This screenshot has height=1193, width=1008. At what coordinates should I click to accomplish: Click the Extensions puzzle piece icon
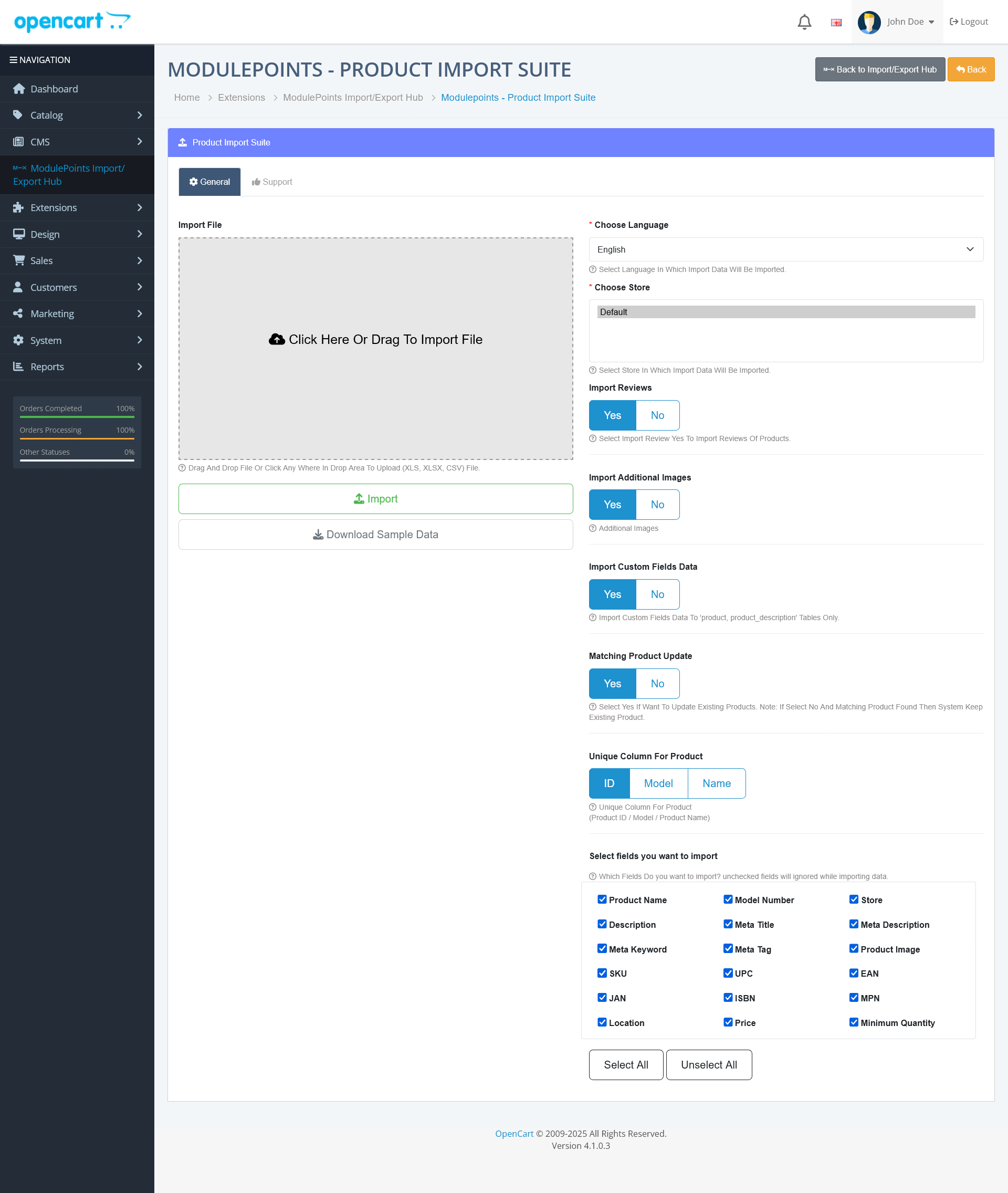18,207
